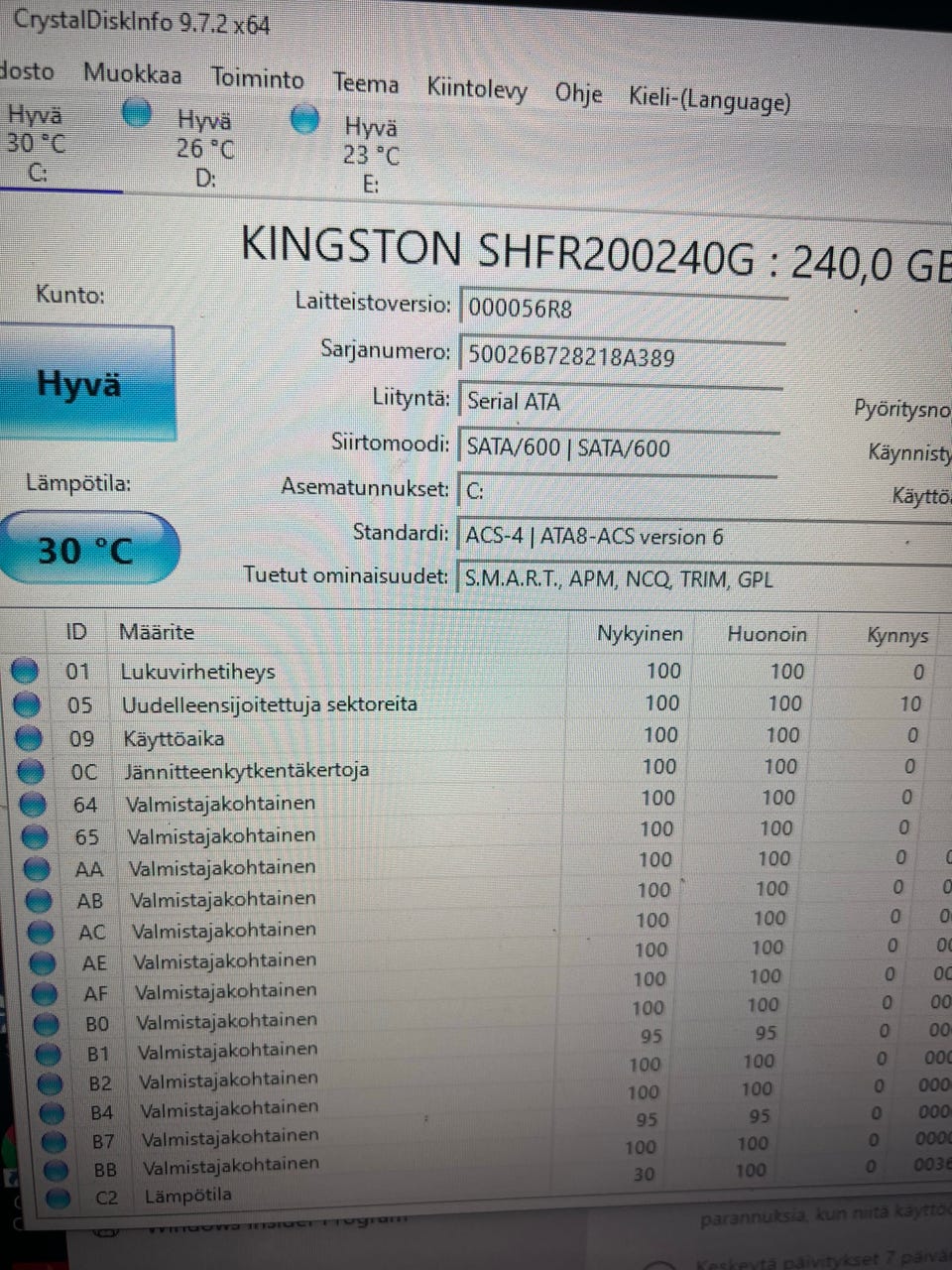This screenshot has height=1270, width=952.
Task: Click the Laitteistoversio field 000056R8
Action: (623, 308)
